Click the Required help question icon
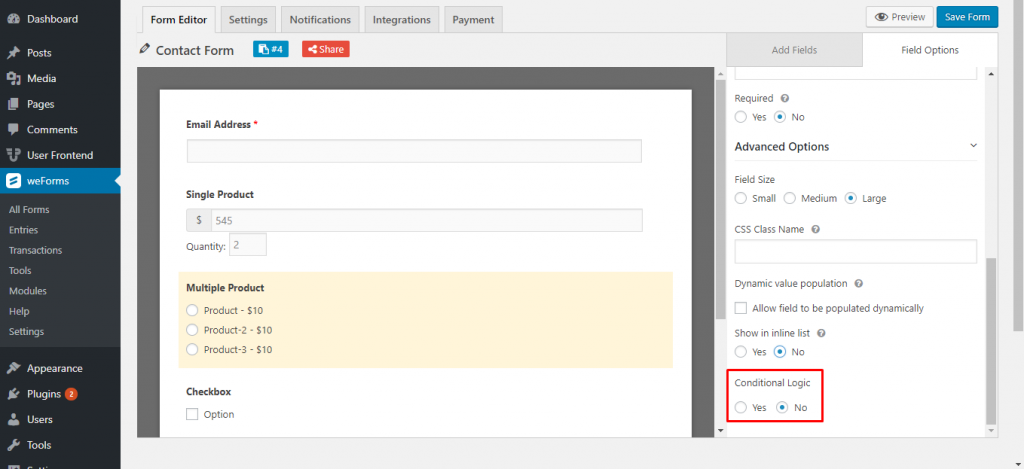The image size is (1024, 469). [785, 98]
